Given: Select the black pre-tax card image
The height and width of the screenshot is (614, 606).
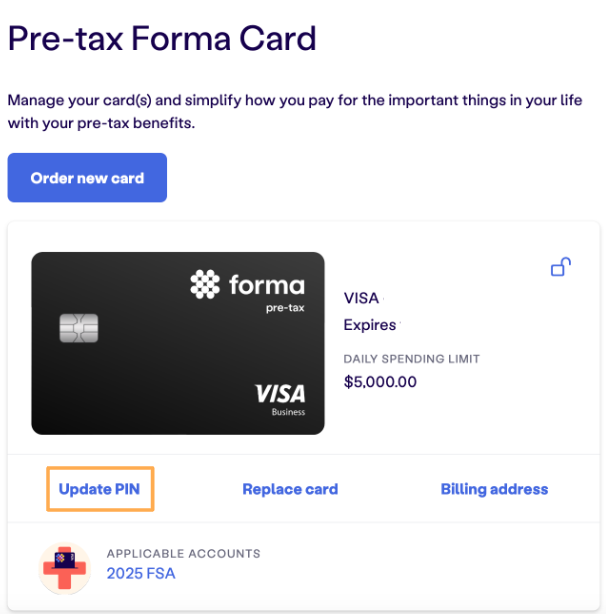Looking at the screenshot, I should tap(178, 343).
